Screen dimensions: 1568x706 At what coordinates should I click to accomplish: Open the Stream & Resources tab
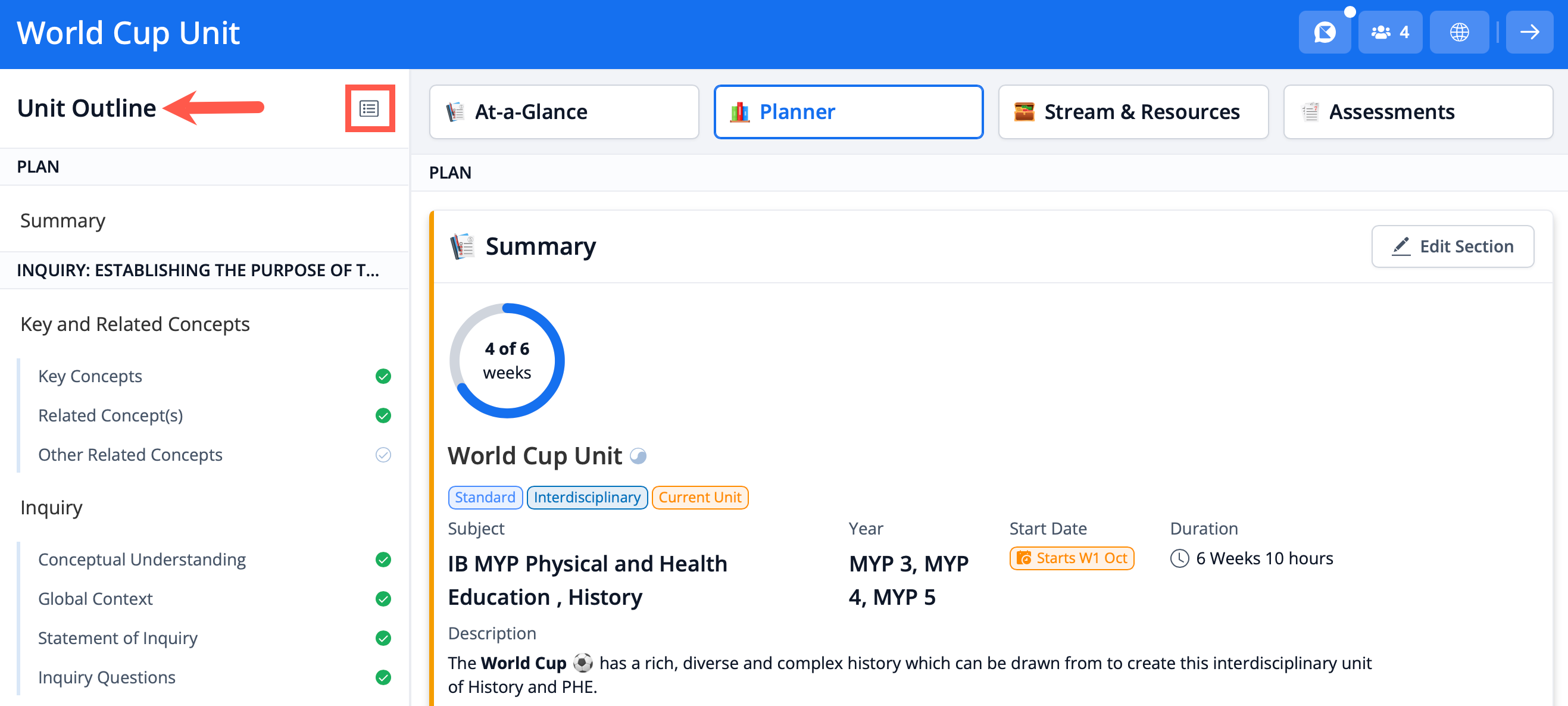[1133, 112]
